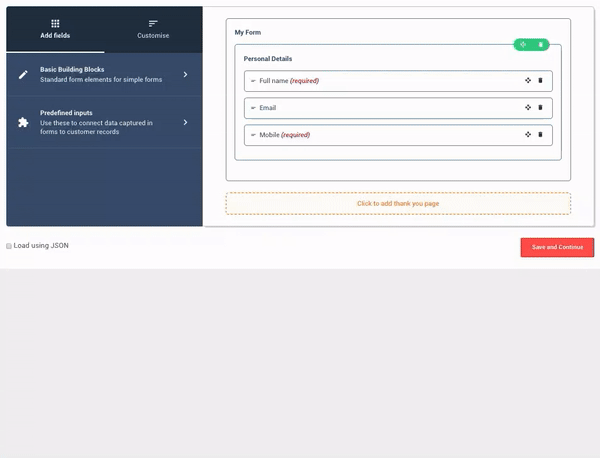Delete the Full name field
This screenshot has width=600, height=458.
pos(540,80)
